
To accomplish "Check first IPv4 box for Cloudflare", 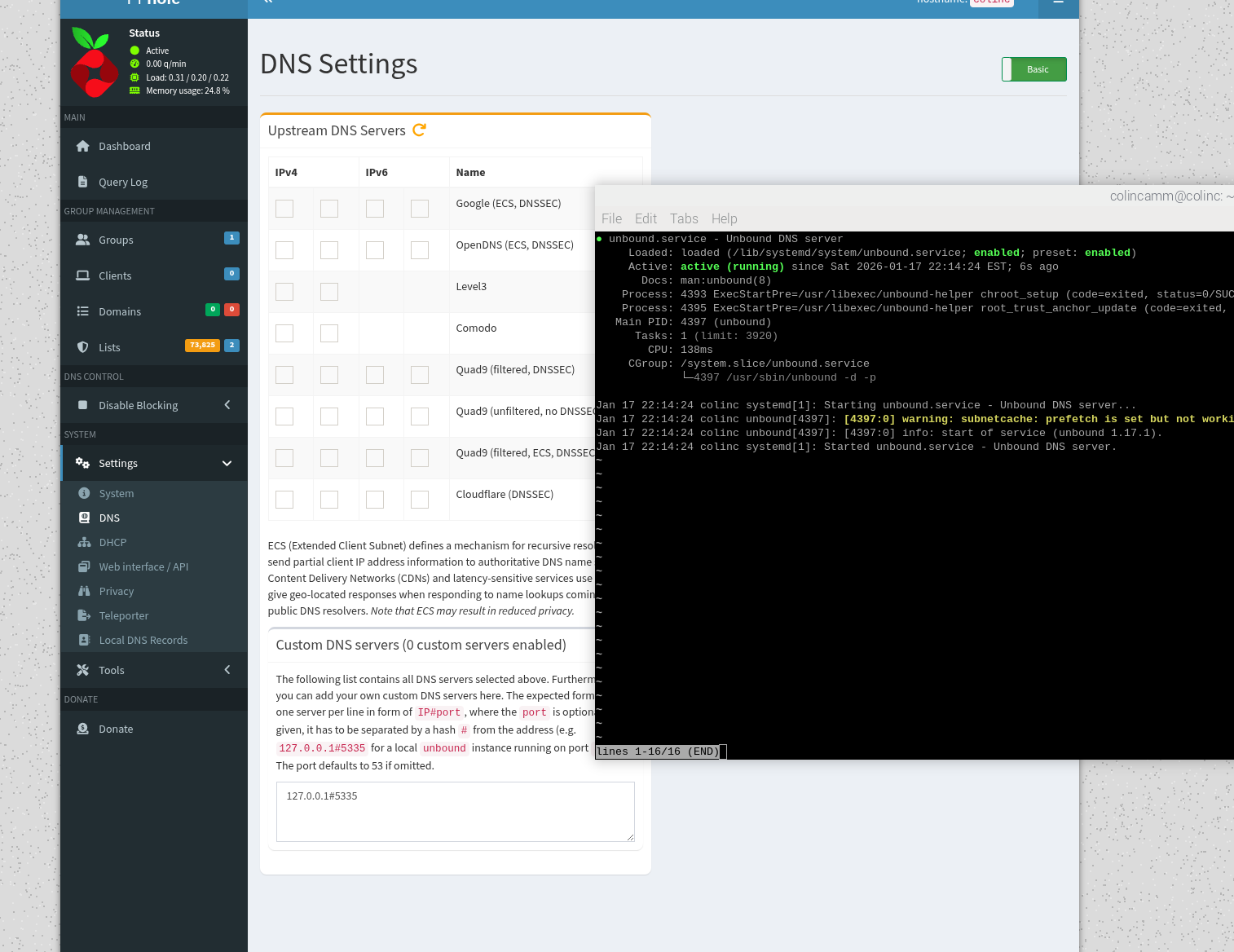I will pos(284,500).
